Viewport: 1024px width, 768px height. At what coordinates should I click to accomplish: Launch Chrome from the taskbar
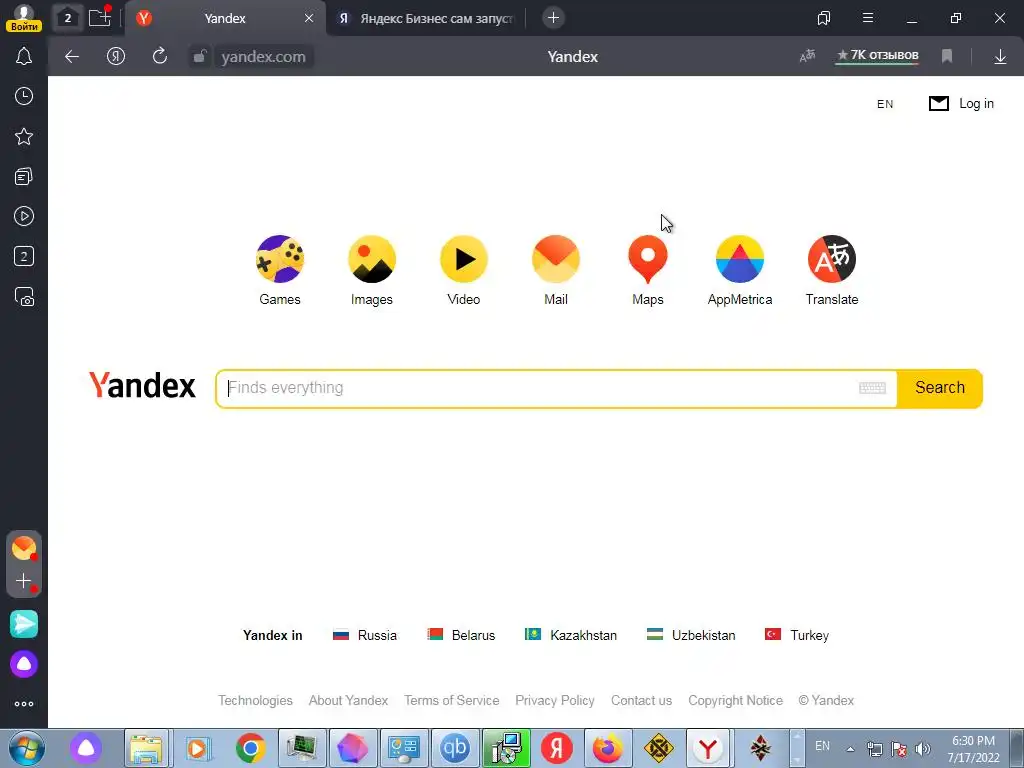pos(250,748)
